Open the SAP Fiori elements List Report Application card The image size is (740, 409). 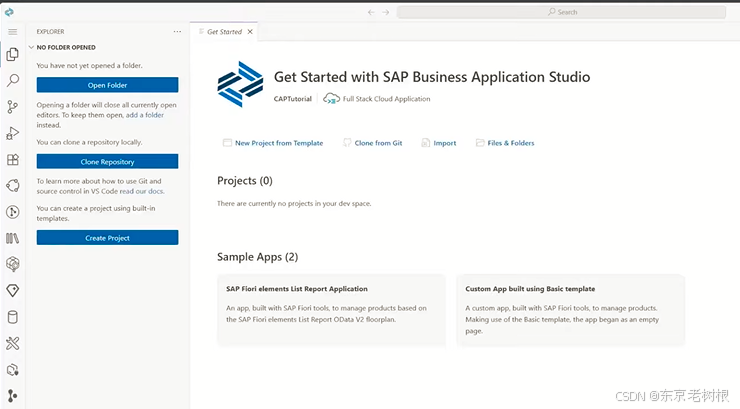(331, 310)
